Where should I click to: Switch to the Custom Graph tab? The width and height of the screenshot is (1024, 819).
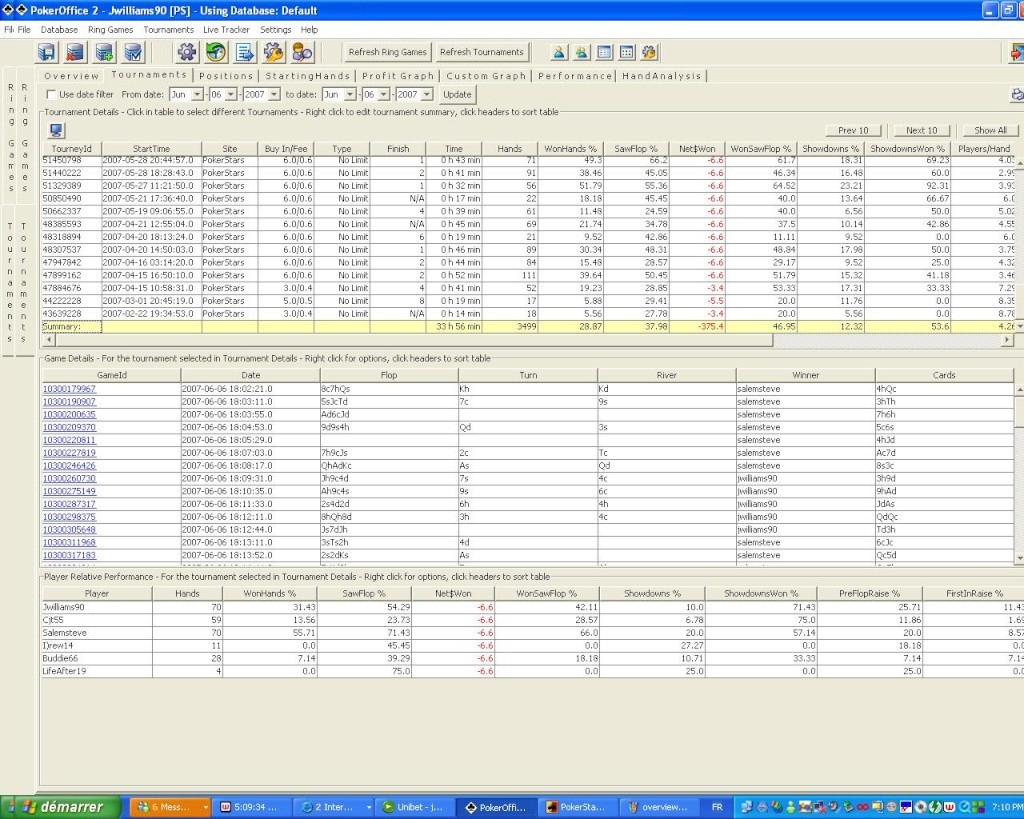pos(486,76)
